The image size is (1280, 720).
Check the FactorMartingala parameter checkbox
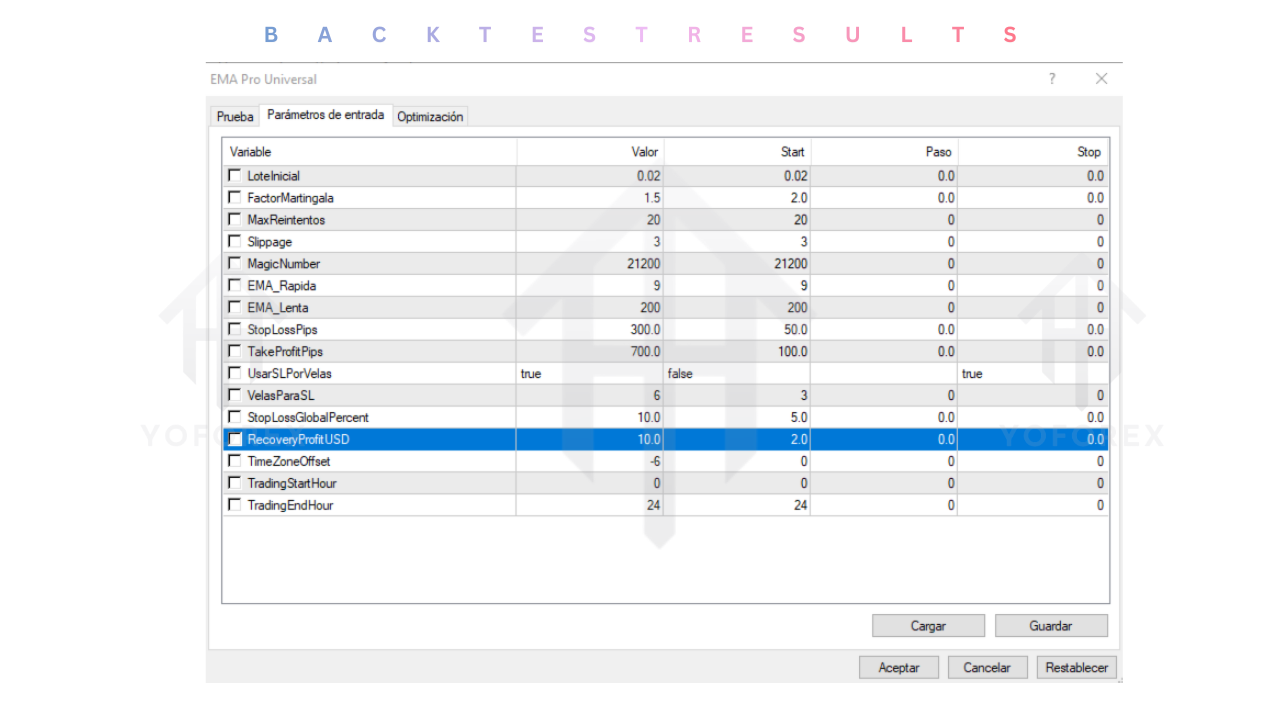click(x=233, y=196)
